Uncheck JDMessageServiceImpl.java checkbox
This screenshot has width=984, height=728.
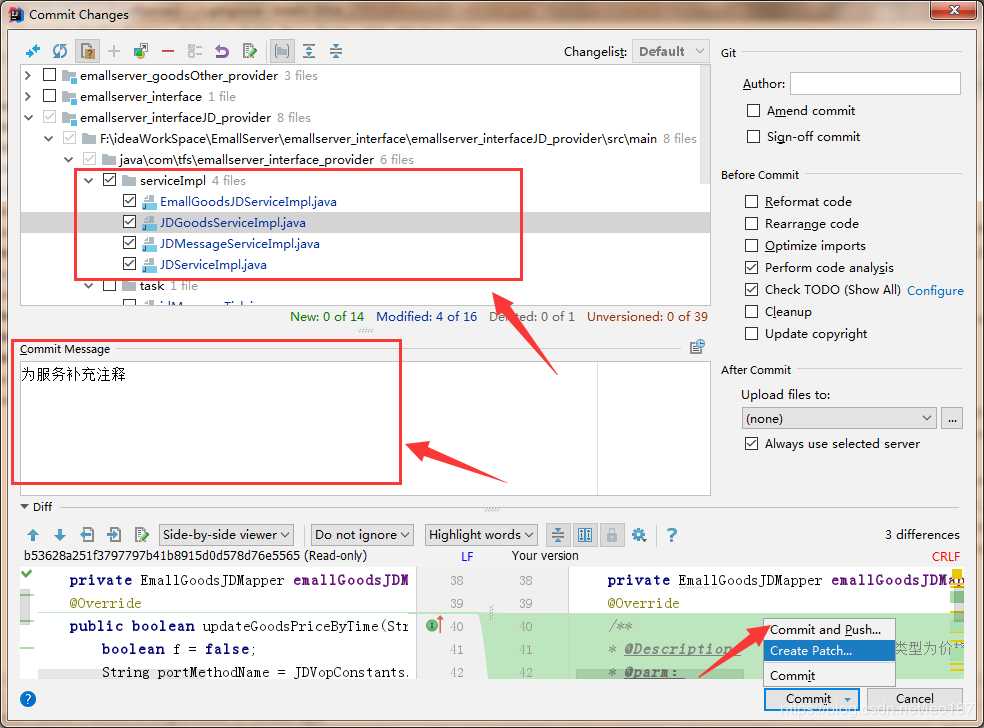pyautogui.click(x=129, y=243)
